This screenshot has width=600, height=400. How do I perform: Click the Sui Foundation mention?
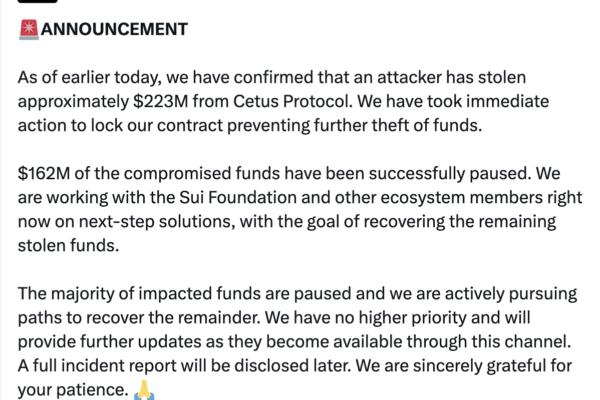click(x=238, y=198)
